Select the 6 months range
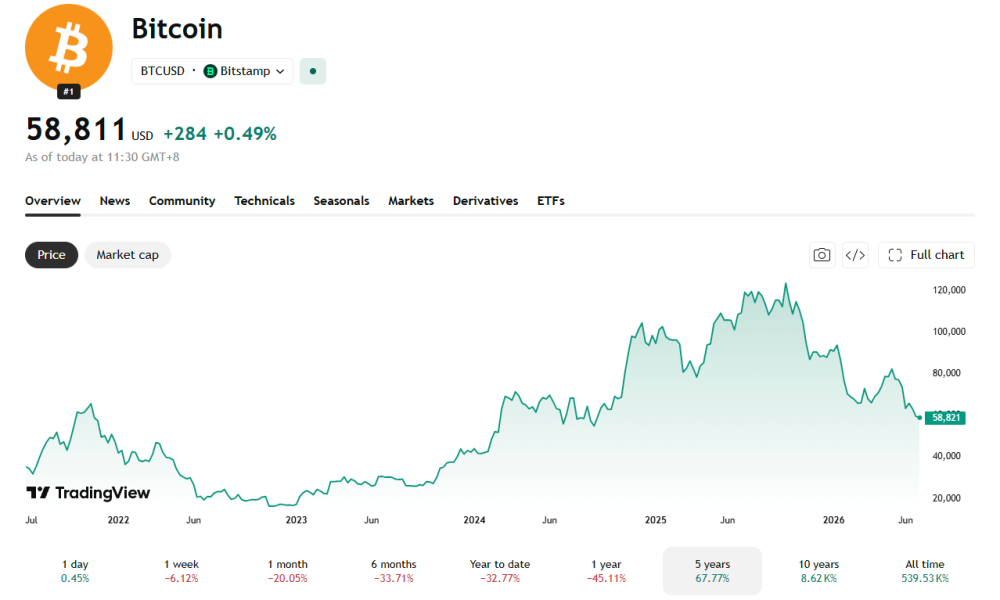1000x600 pixels. point(393,571)
